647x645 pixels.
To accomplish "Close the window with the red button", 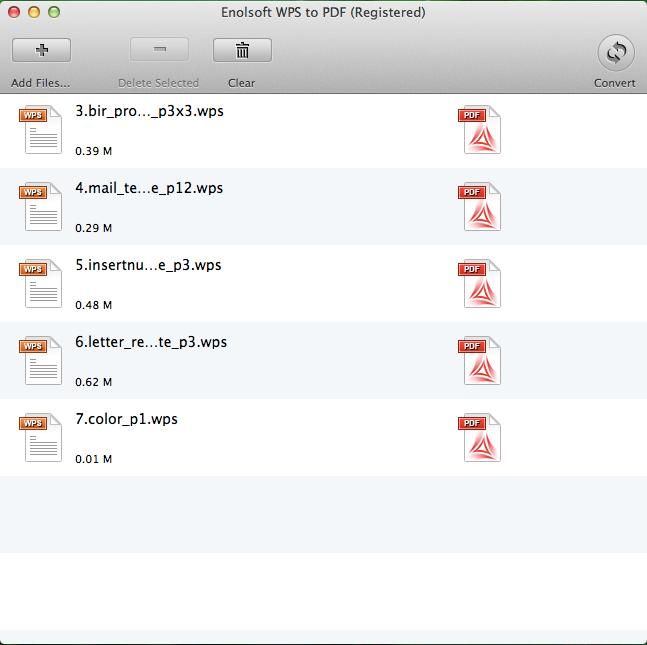I will (14, 12).
